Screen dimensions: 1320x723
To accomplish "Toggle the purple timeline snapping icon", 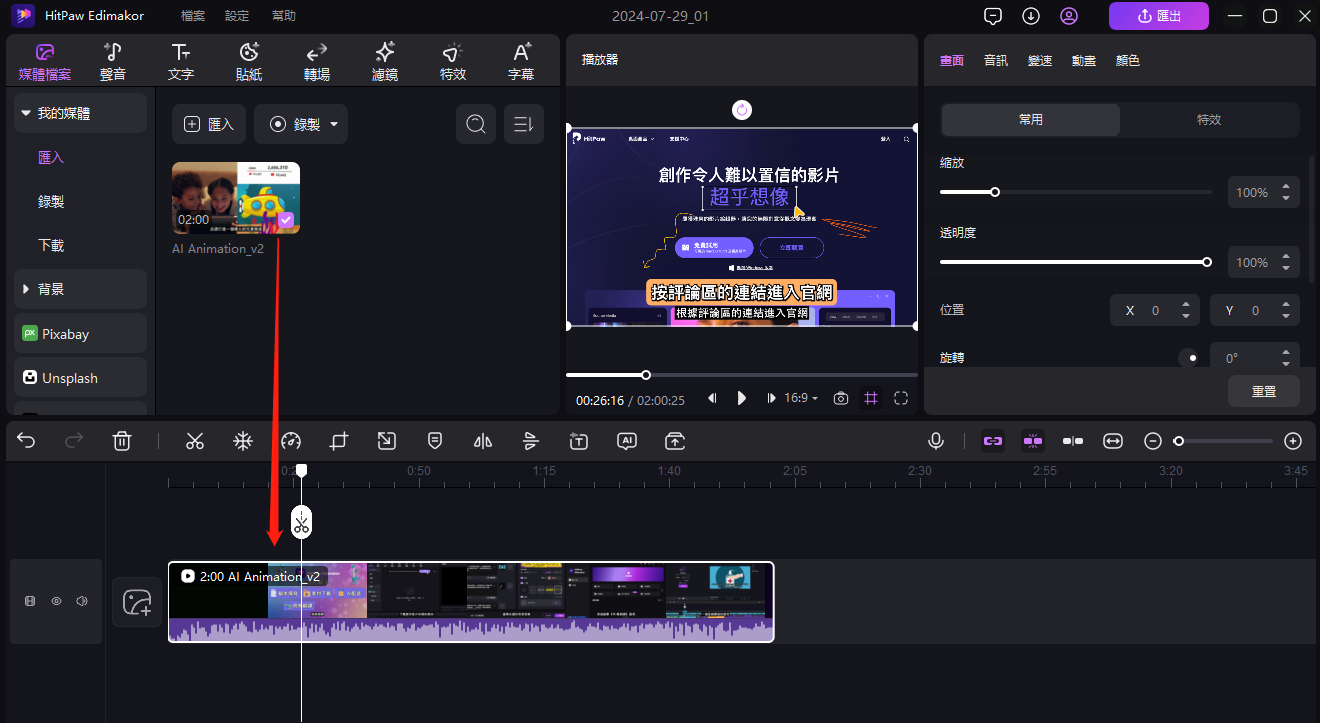I will point(1033,441).
